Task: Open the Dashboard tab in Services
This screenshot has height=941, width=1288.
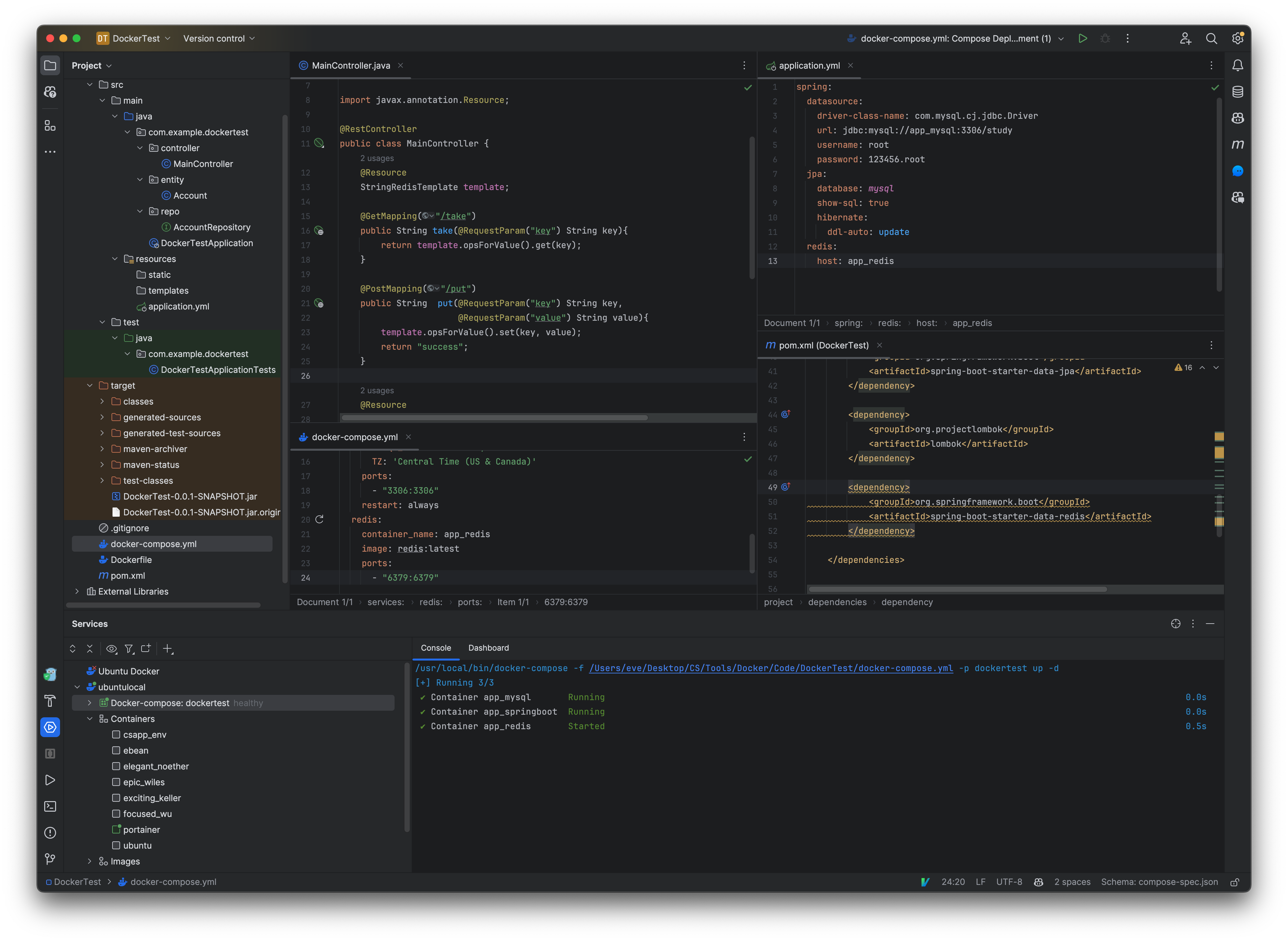Action: click(x=489, y=648)
